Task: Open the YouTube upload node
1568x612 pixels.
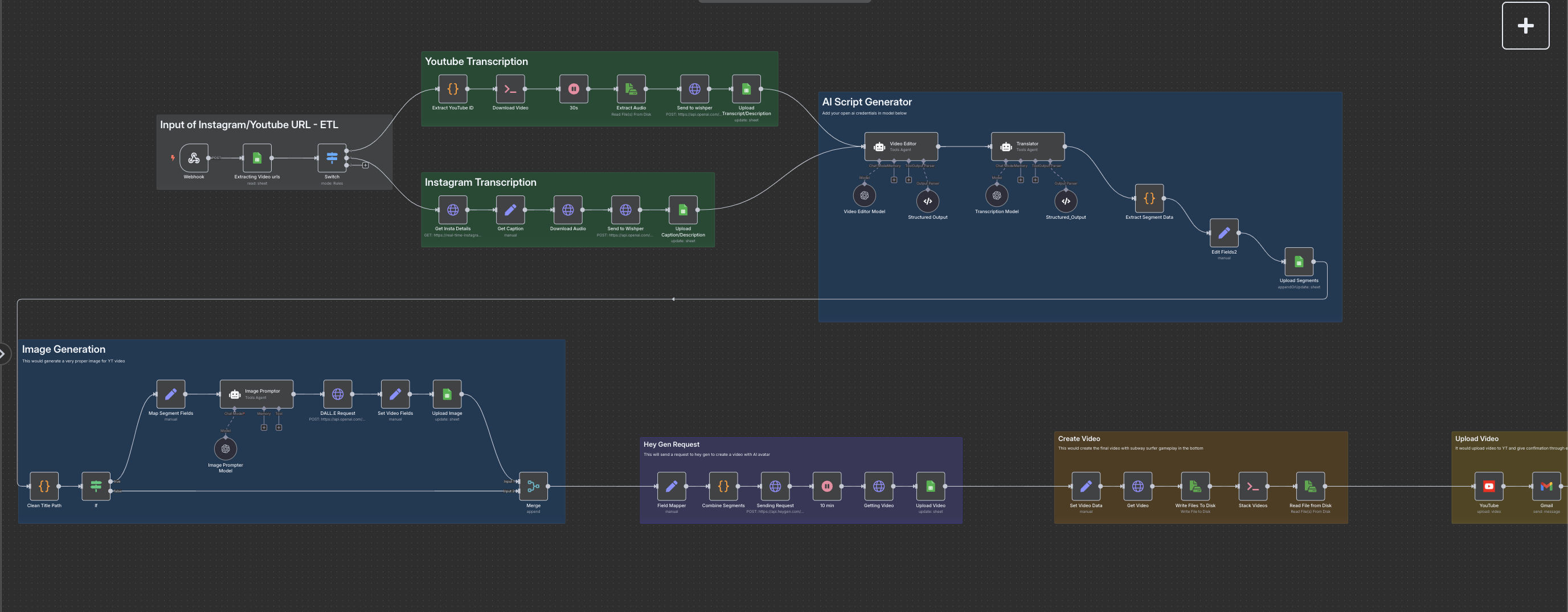Action: point(1489,487)
